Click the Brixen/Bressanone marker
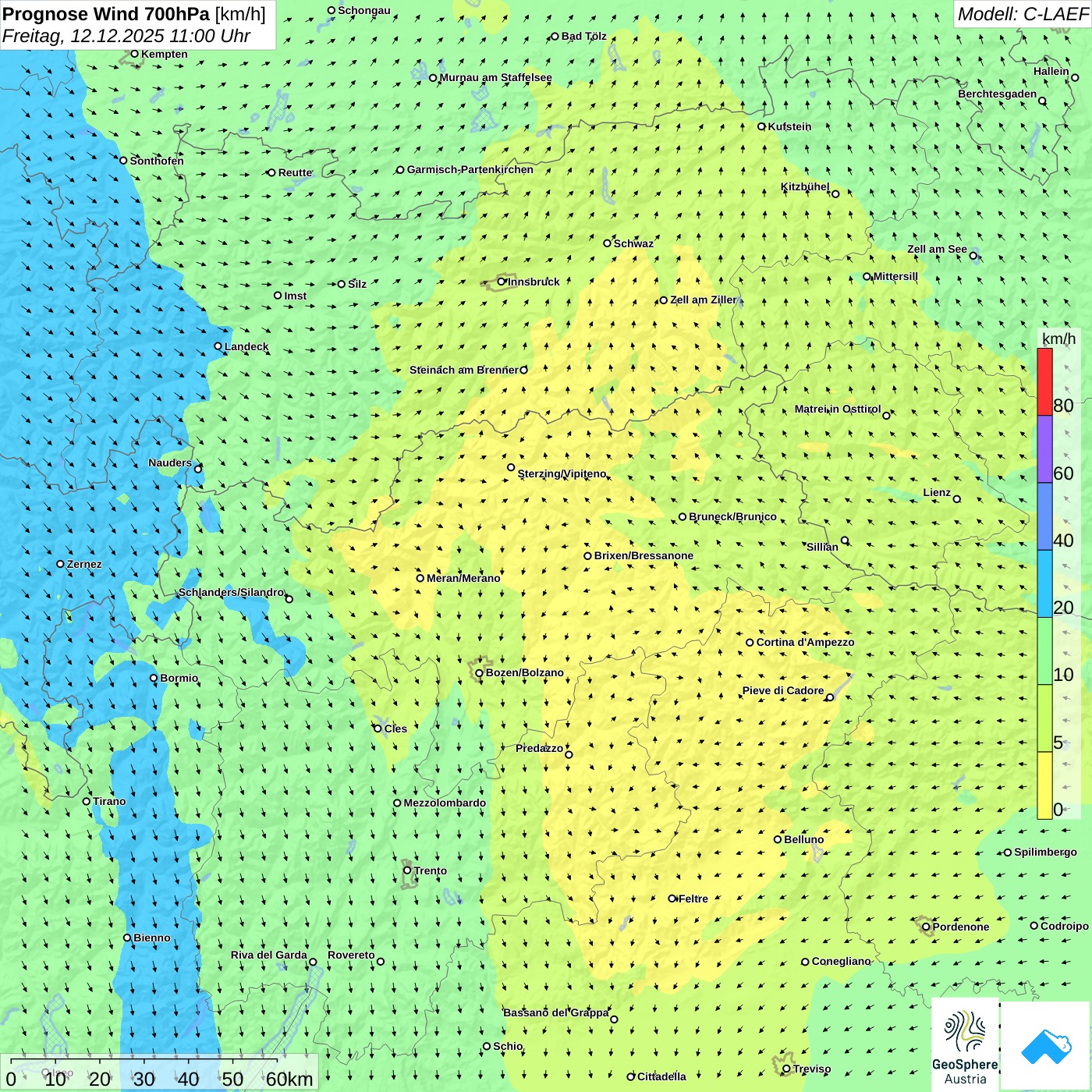The width and height of the screenshot is (1092, 1092). [x=587, y=556]
